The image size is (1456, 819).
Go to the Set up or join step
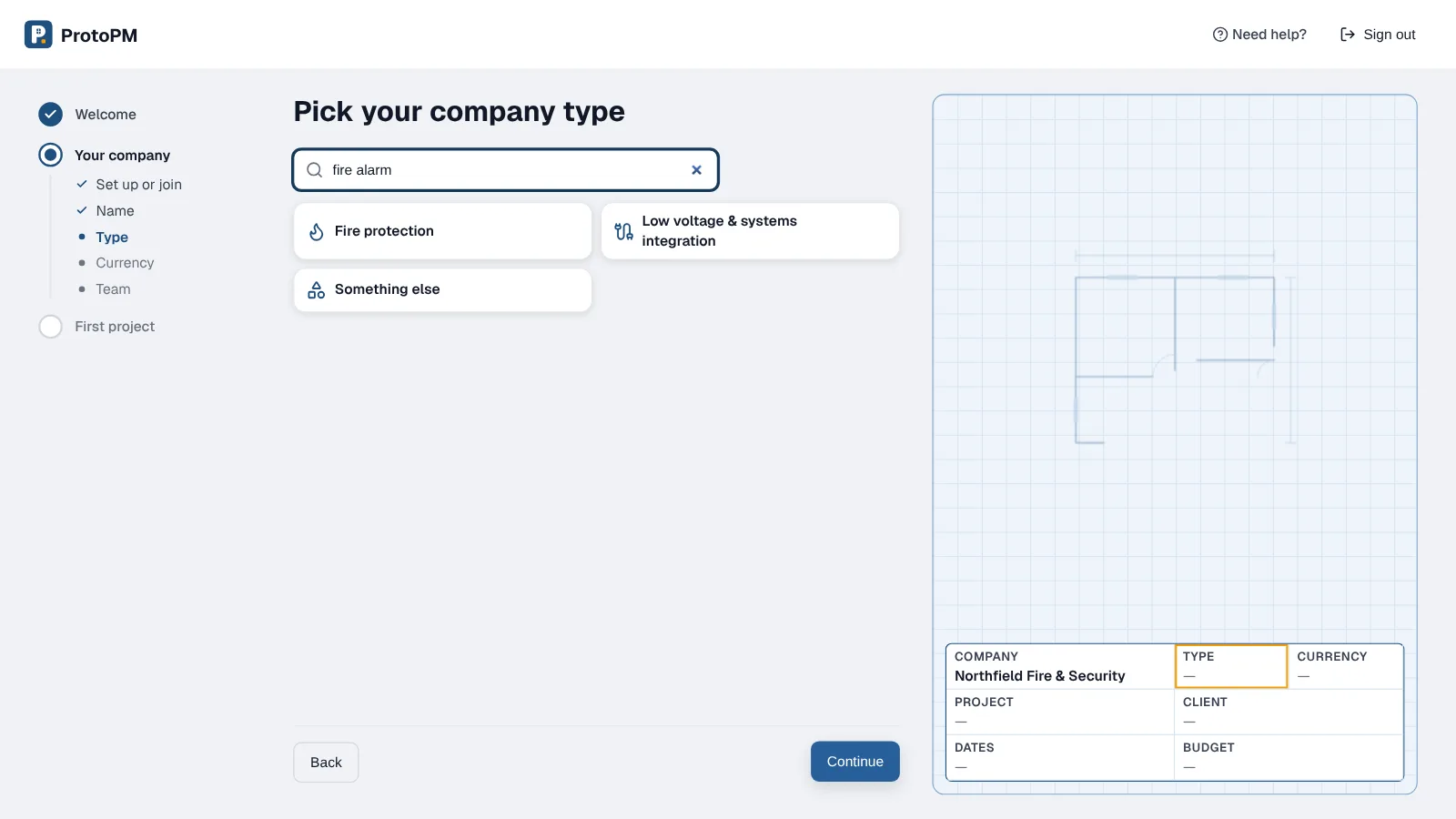pyautogui.click(x=138, y=185)
